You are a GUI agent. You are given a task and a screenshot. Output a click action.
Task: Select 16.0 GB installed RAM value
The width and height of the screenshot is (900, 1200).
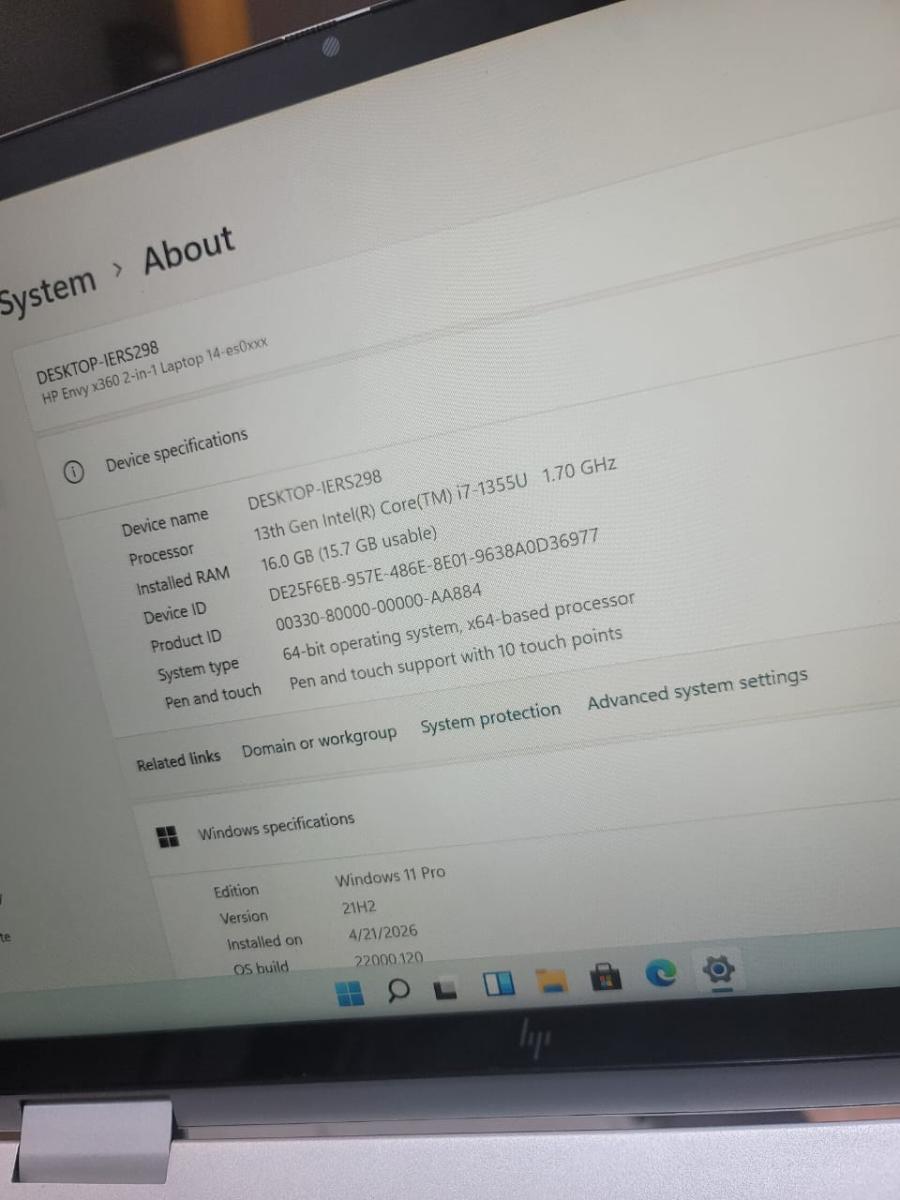pos(349,548)
